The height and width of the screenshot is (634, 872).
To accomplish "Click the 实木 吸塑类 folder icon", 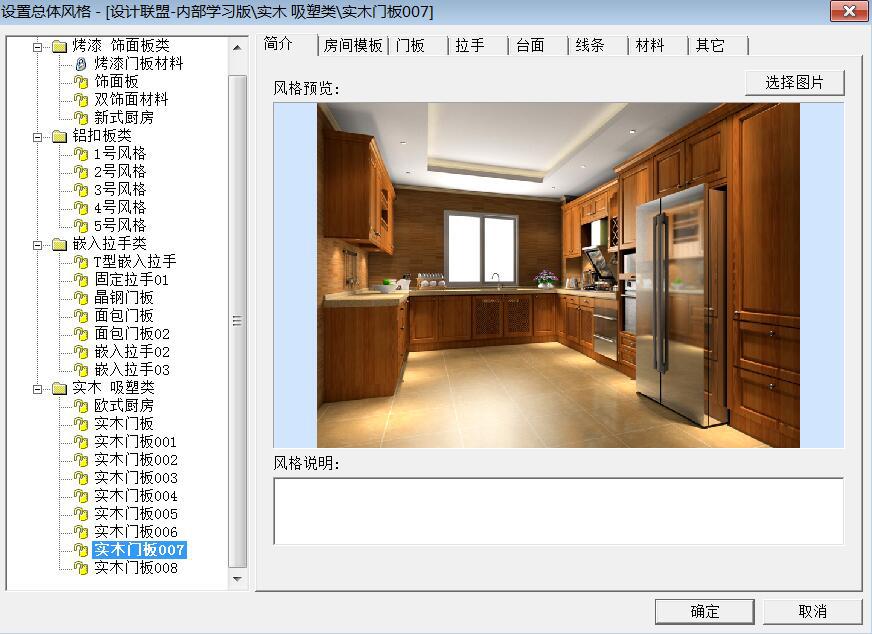I will pyautogui.click(x=60, y=388).
